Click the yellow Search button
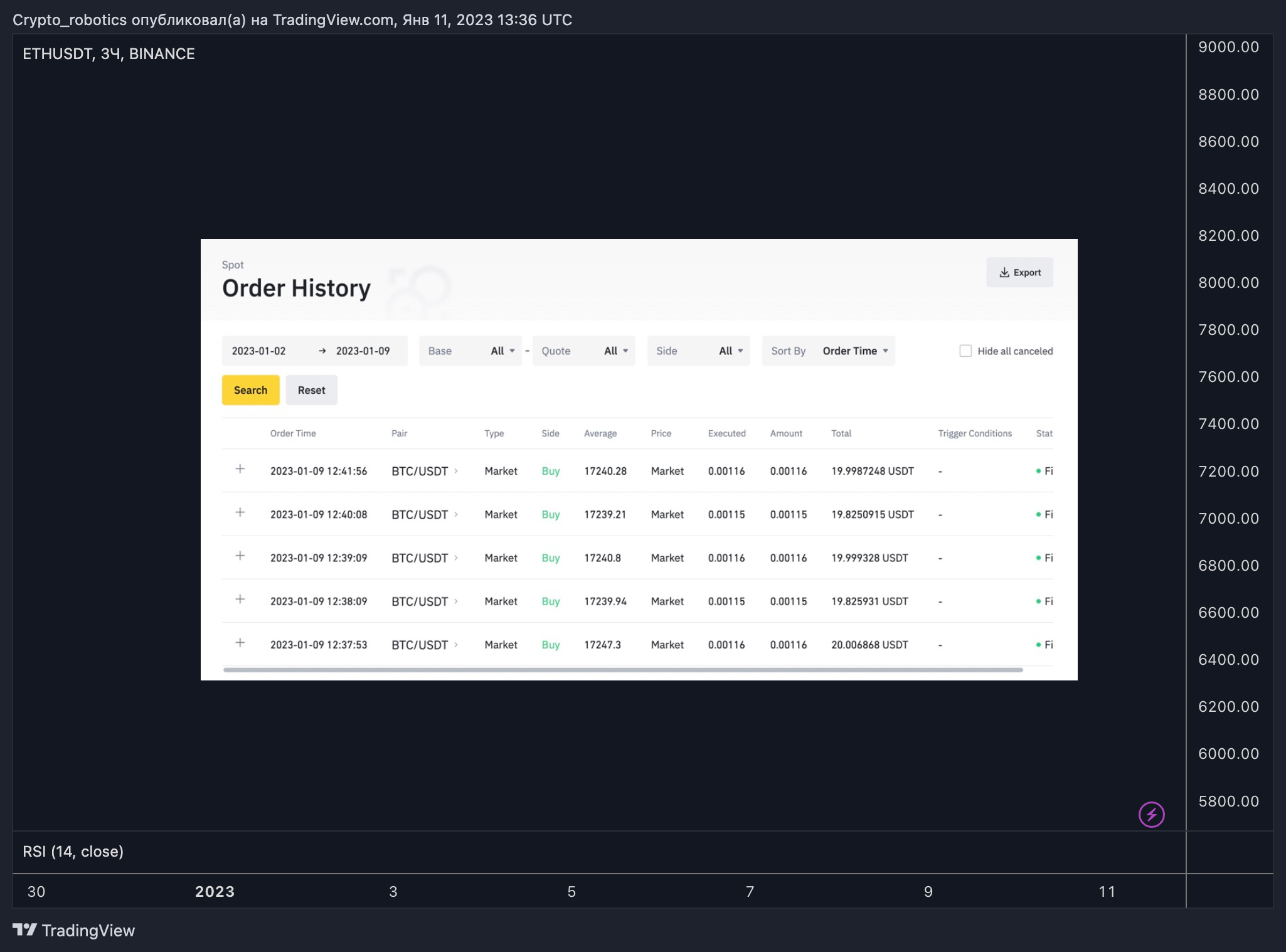1286x952 pixels. (250, 390)
